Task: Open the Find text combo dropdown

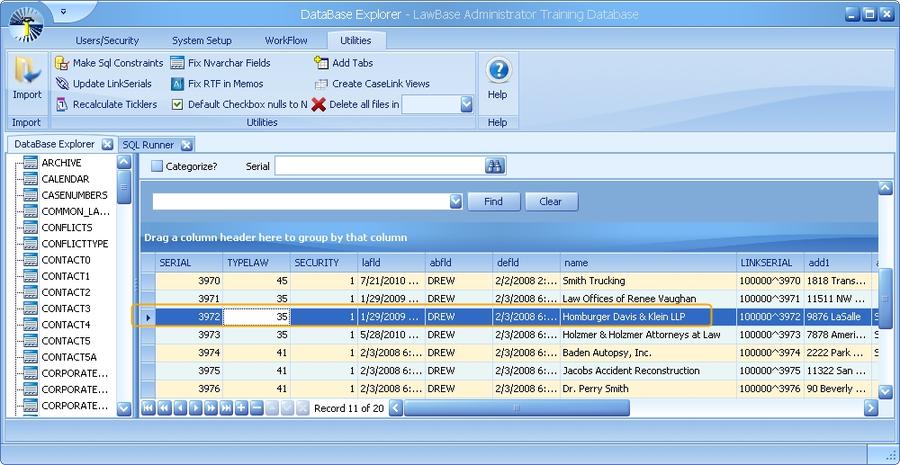Action: pyautogui.click(x=456, y=202)
